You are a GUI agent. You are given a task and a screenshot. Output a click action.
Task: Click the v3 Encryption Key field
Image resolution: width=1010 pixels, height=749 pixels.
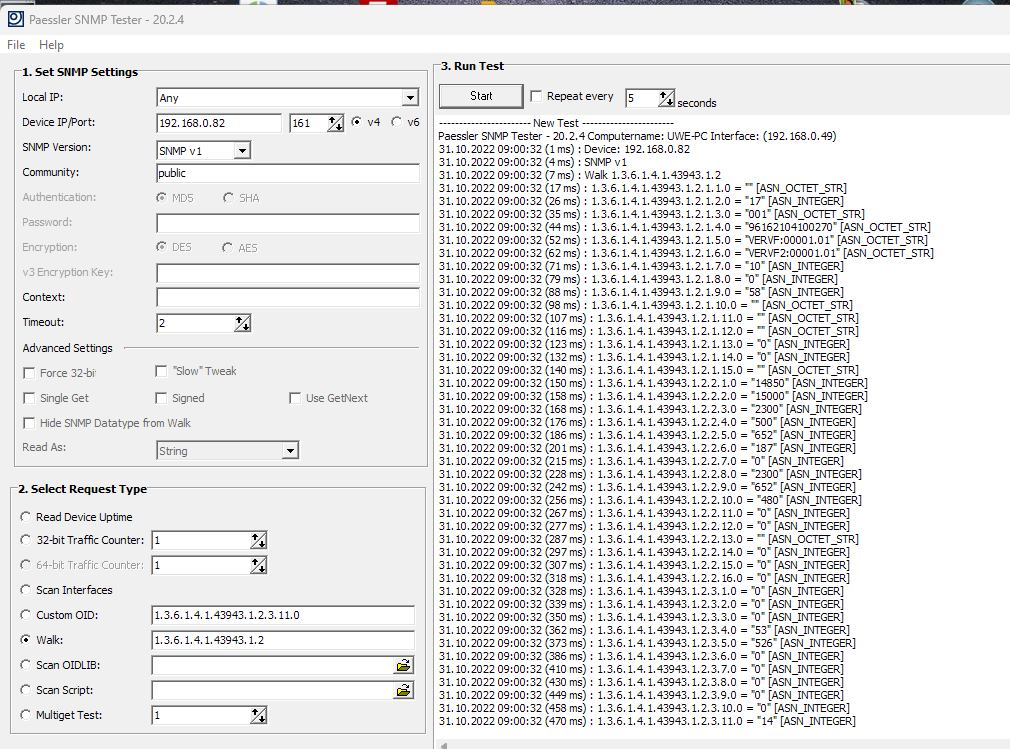point(288,273)
